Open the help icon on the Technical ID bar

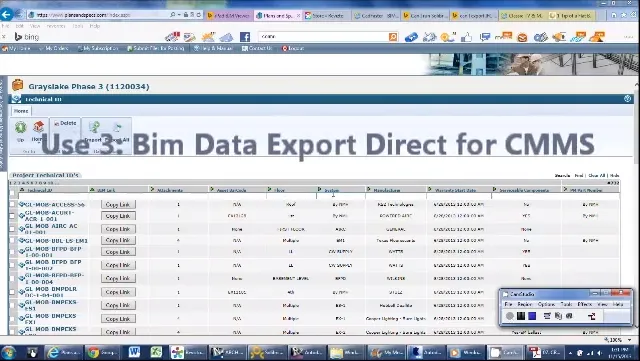[627, 98]
